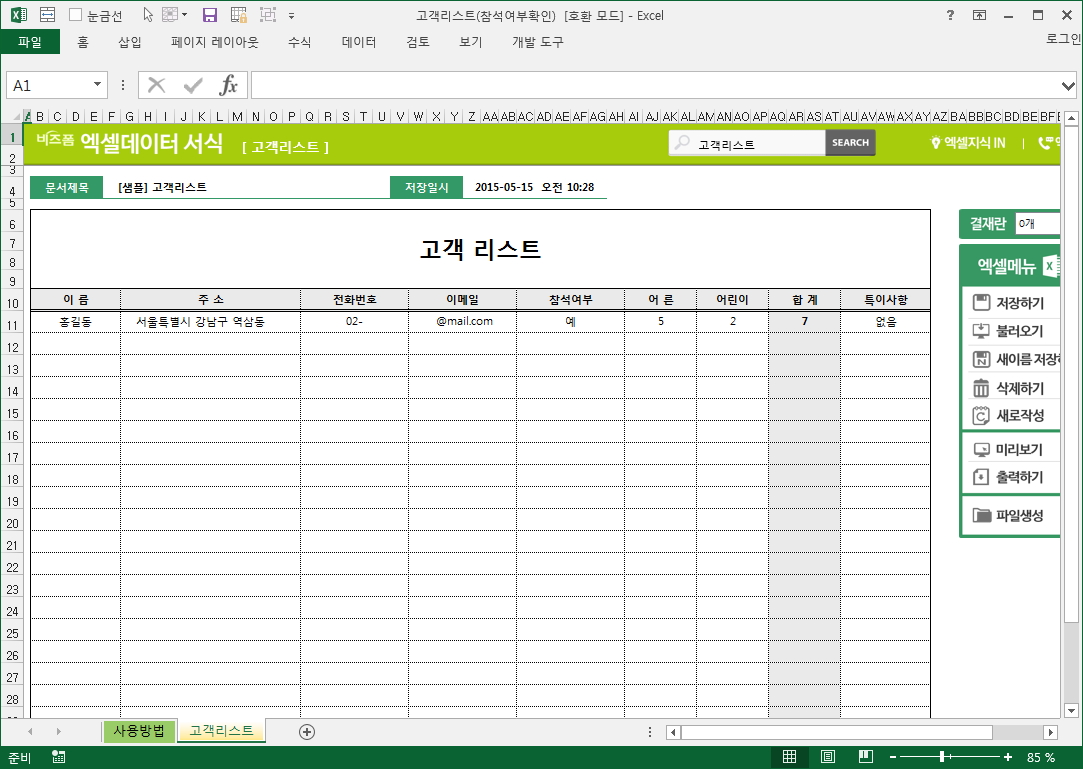Click the 저장하기 save icon in Excel menu
Viewport: 1083px width, 769px height.
(x=981, y=303)
